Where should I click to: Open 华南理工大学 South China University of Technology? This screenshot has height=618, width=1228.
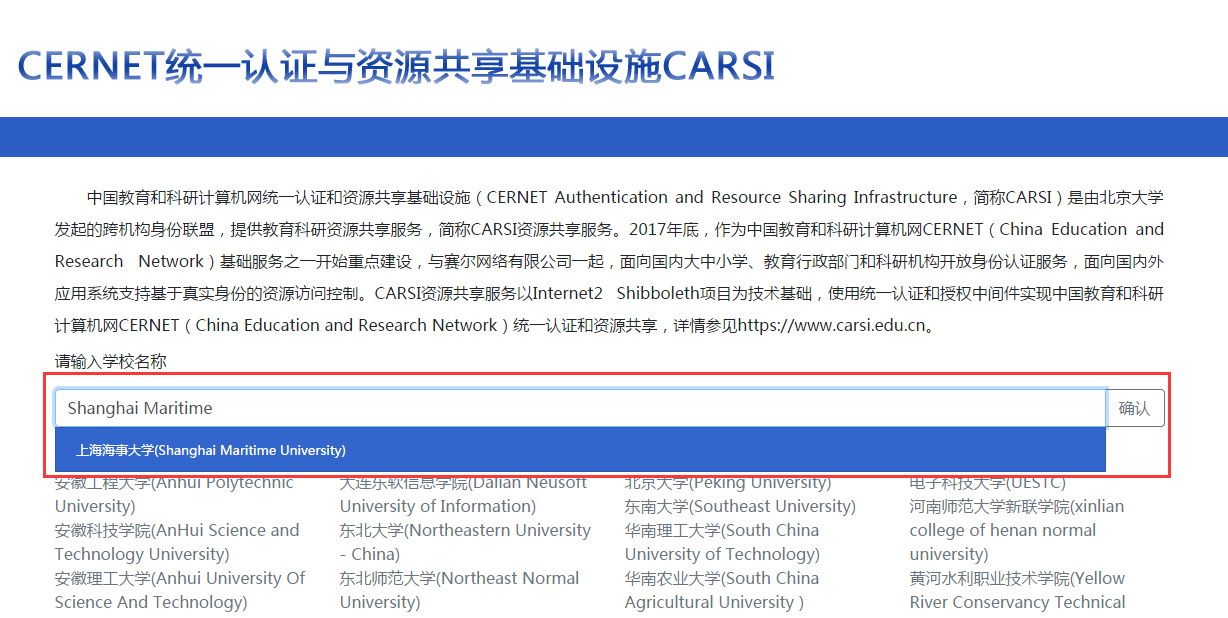(x=722, y=542)
